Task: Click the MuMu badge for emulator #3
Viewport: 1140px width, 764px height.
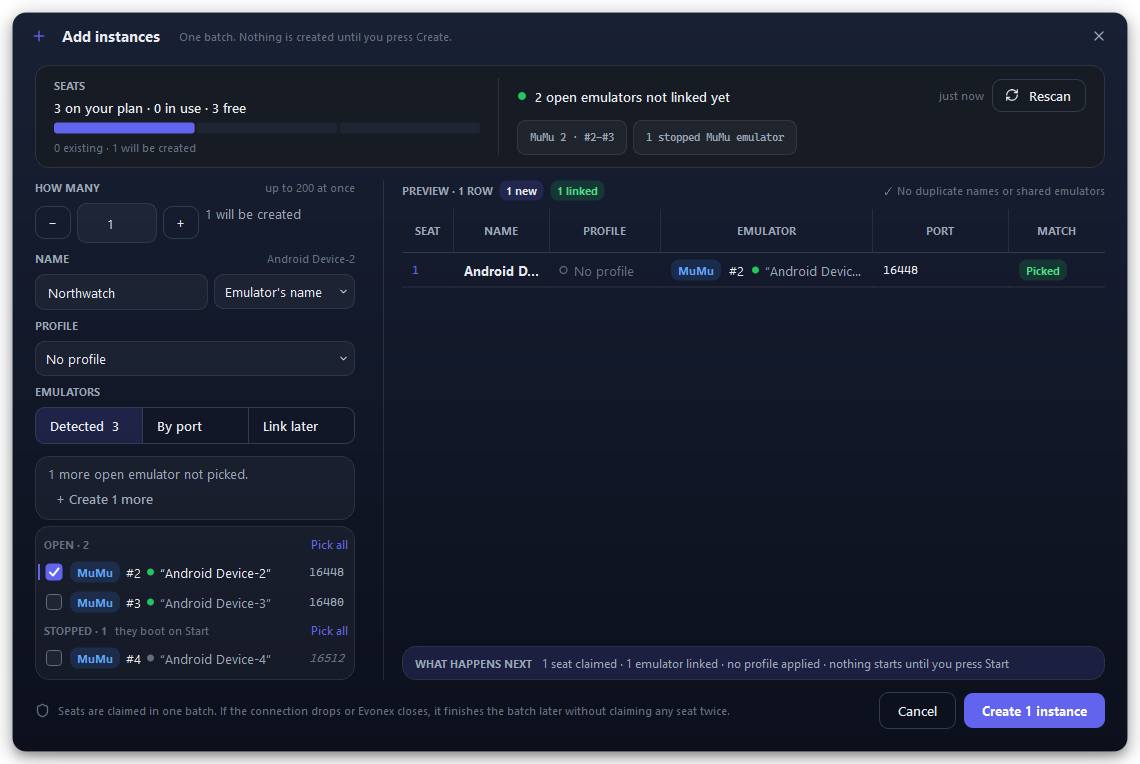Action: click(x=95, y=603)
